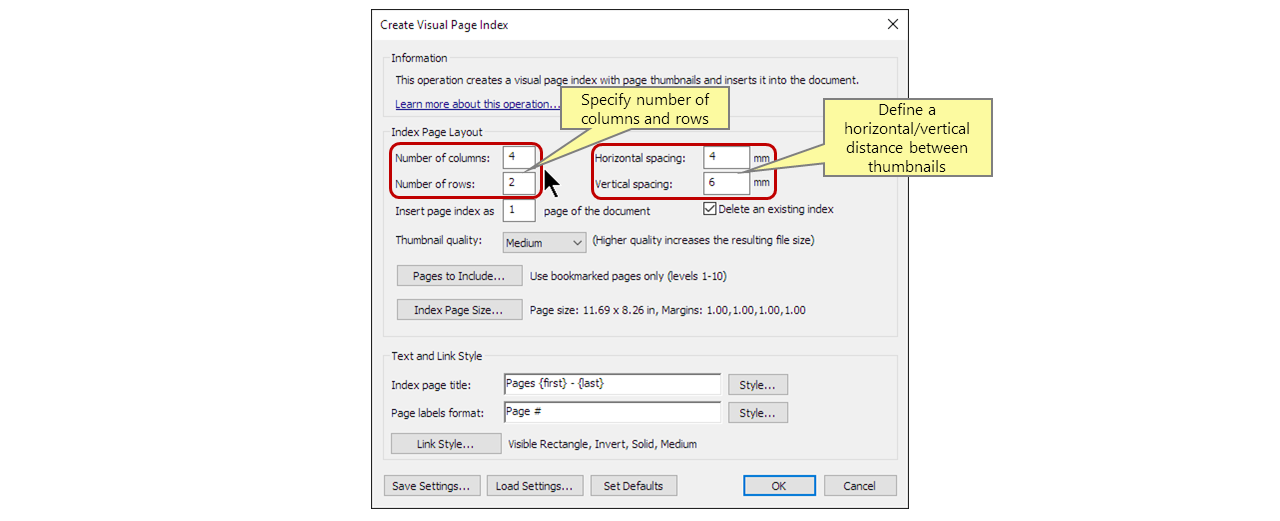The height and width of the screenshot is (521, 1280).
Task: Toggle Delete an existing index checkbox
Action: pos(710,209)
